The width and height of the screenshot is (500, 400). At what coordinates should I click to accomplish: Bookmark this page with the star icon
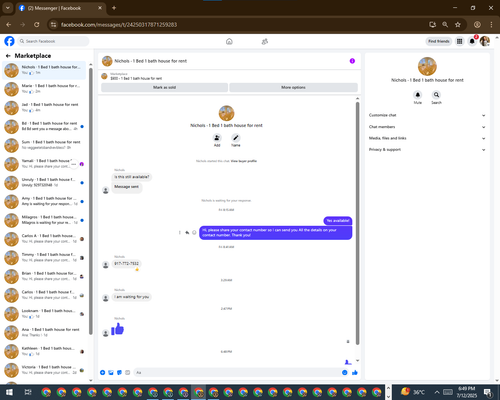[458, 24]
